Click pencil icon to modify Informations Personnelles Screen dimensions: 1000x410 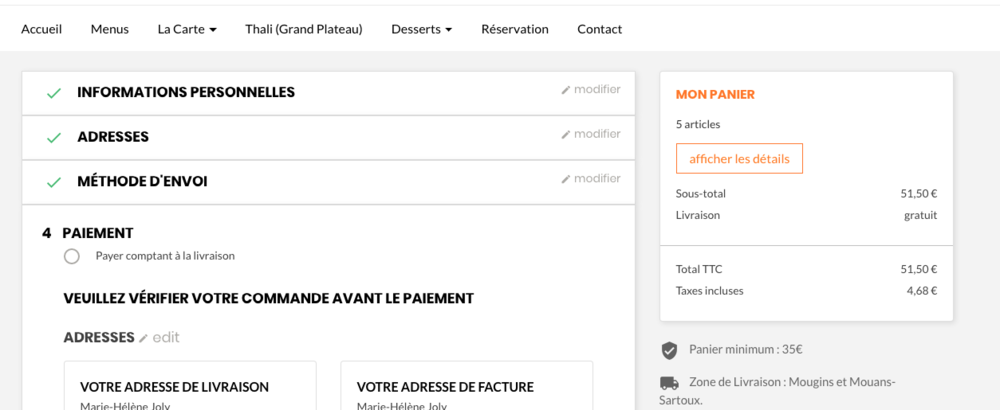566,90
